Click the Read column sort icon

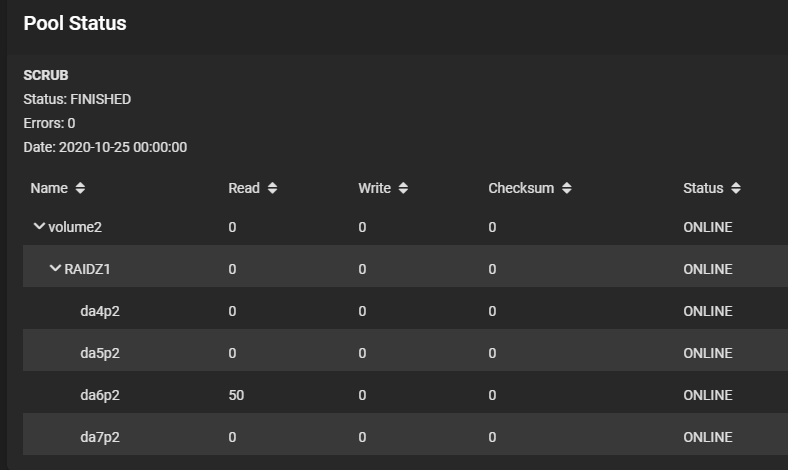[272, 188]
